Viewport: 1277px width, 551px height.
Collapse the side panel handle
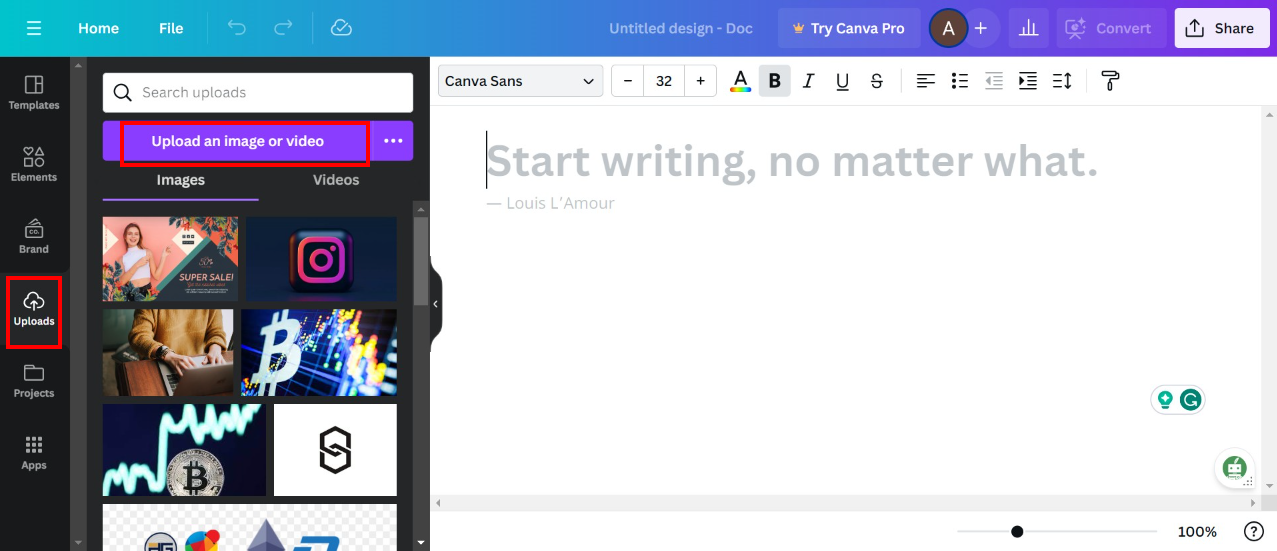point(435,304)
